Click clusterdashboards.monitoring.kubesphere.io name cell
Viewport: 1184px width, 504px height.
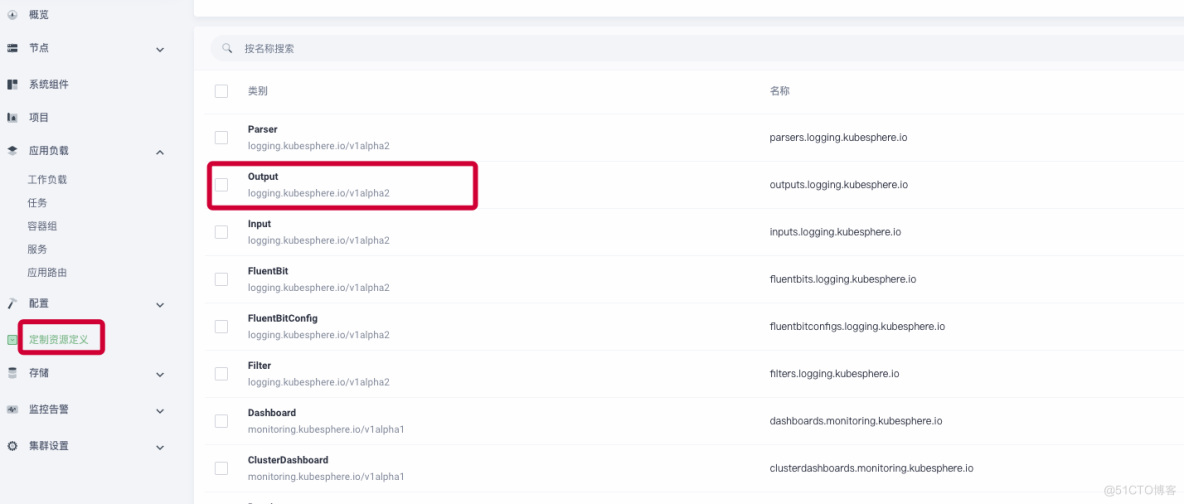click(871, 468)
